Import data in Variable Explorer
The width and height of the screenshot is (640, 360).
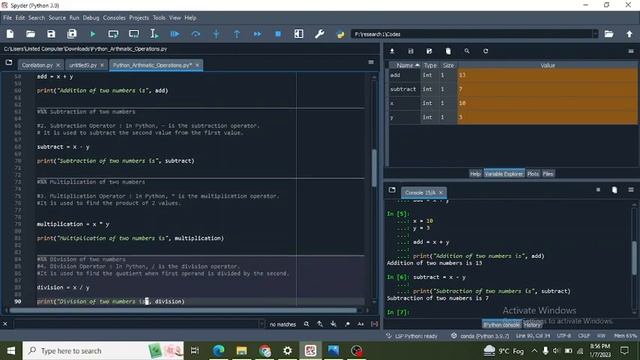(x=392, y=51)
